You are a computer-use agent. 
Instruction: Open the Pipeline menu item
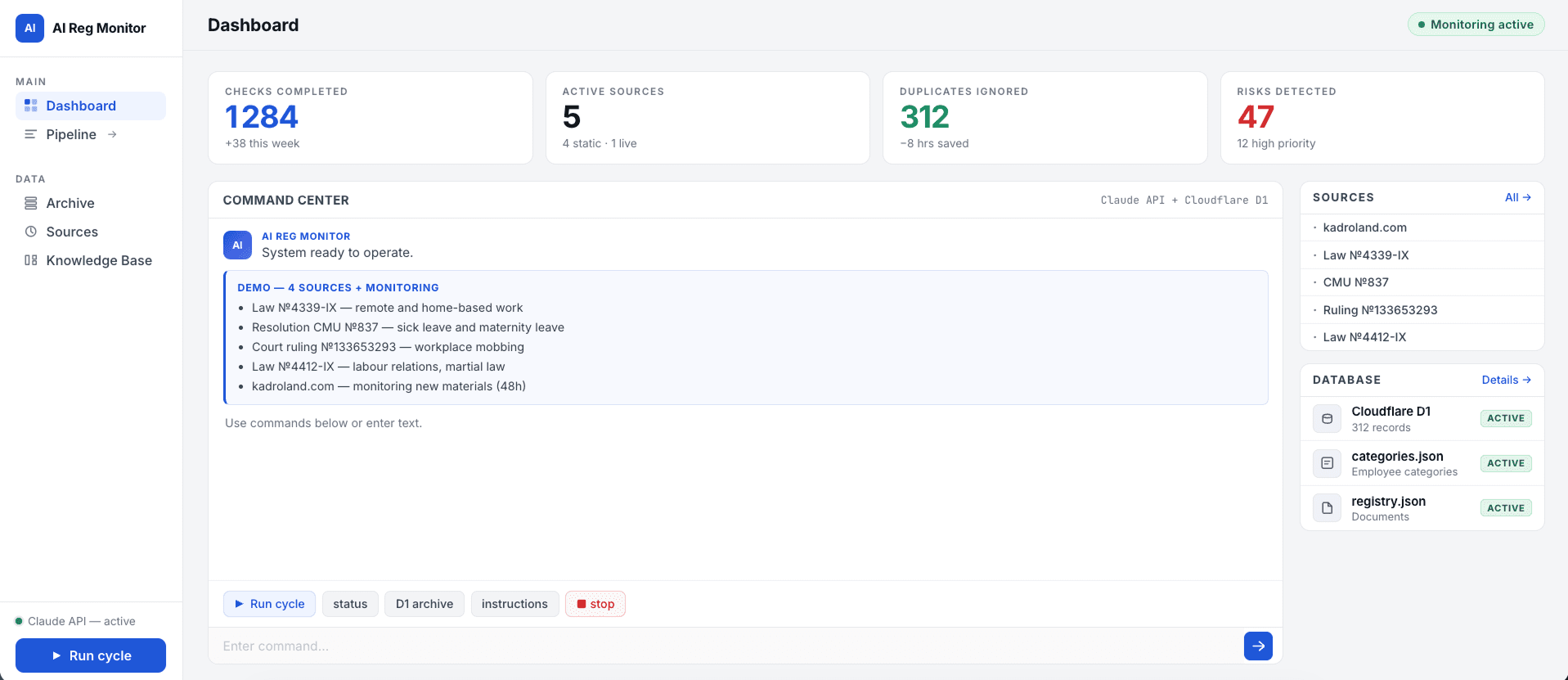(x=91, y=134)
